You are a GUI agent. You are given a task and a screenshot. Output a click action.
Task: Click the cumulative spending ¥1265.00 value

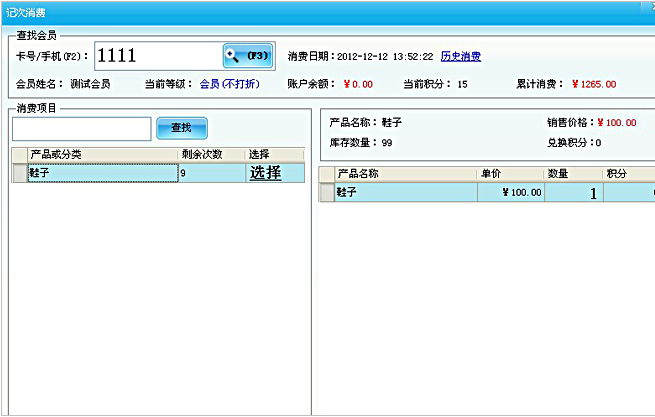coord(594,84)
